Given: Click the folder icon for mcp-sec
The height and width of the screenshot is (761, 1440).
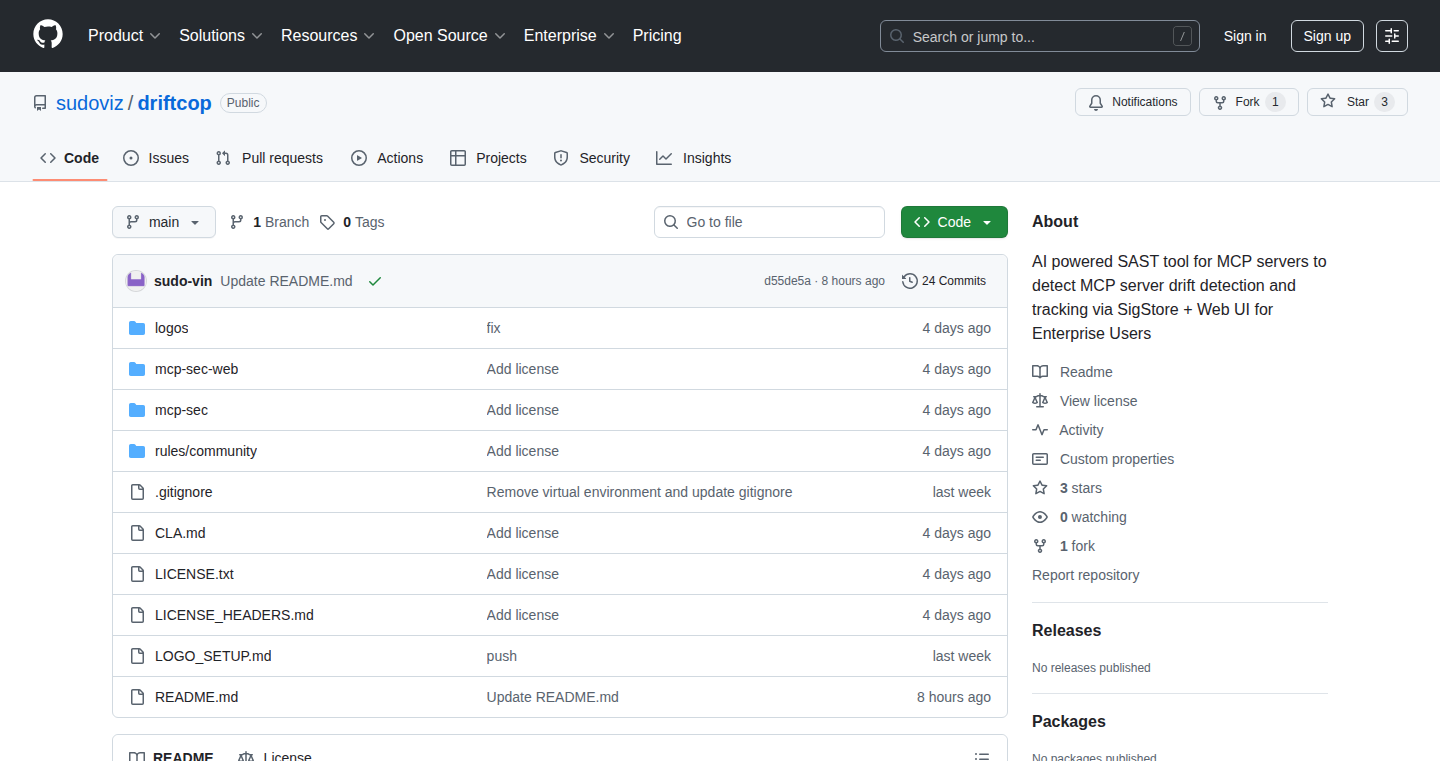Looking at the screenshot, I should [x=137, y=410].
